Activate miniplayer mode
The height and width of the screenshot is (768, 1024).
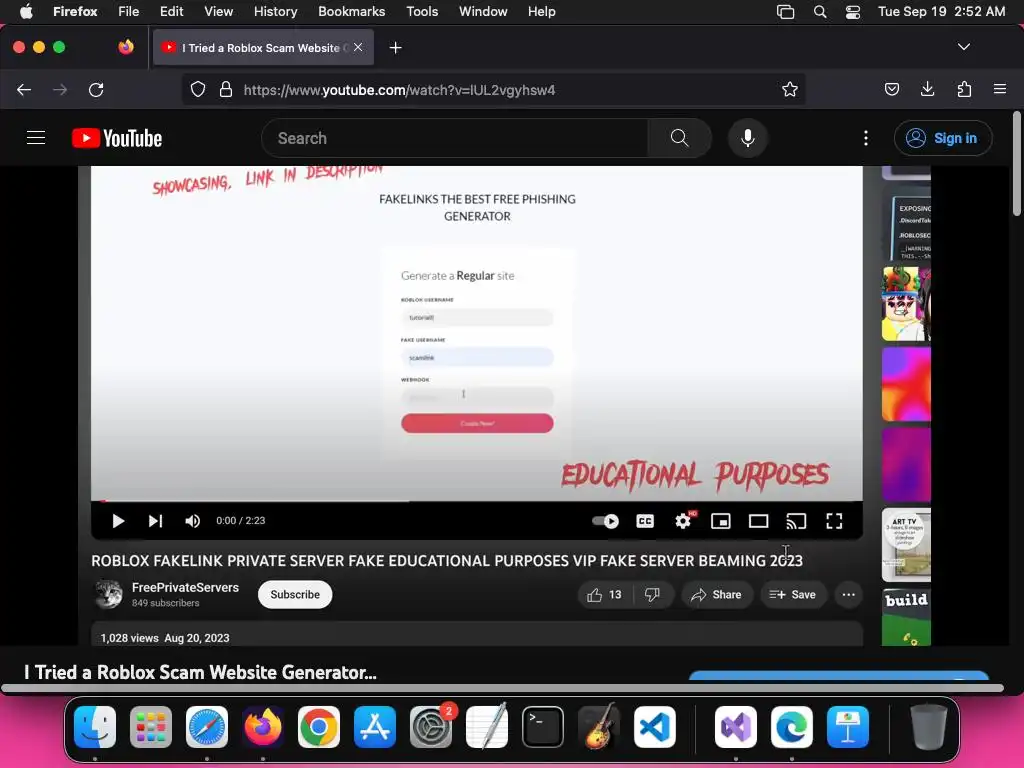tap(720, 521)
